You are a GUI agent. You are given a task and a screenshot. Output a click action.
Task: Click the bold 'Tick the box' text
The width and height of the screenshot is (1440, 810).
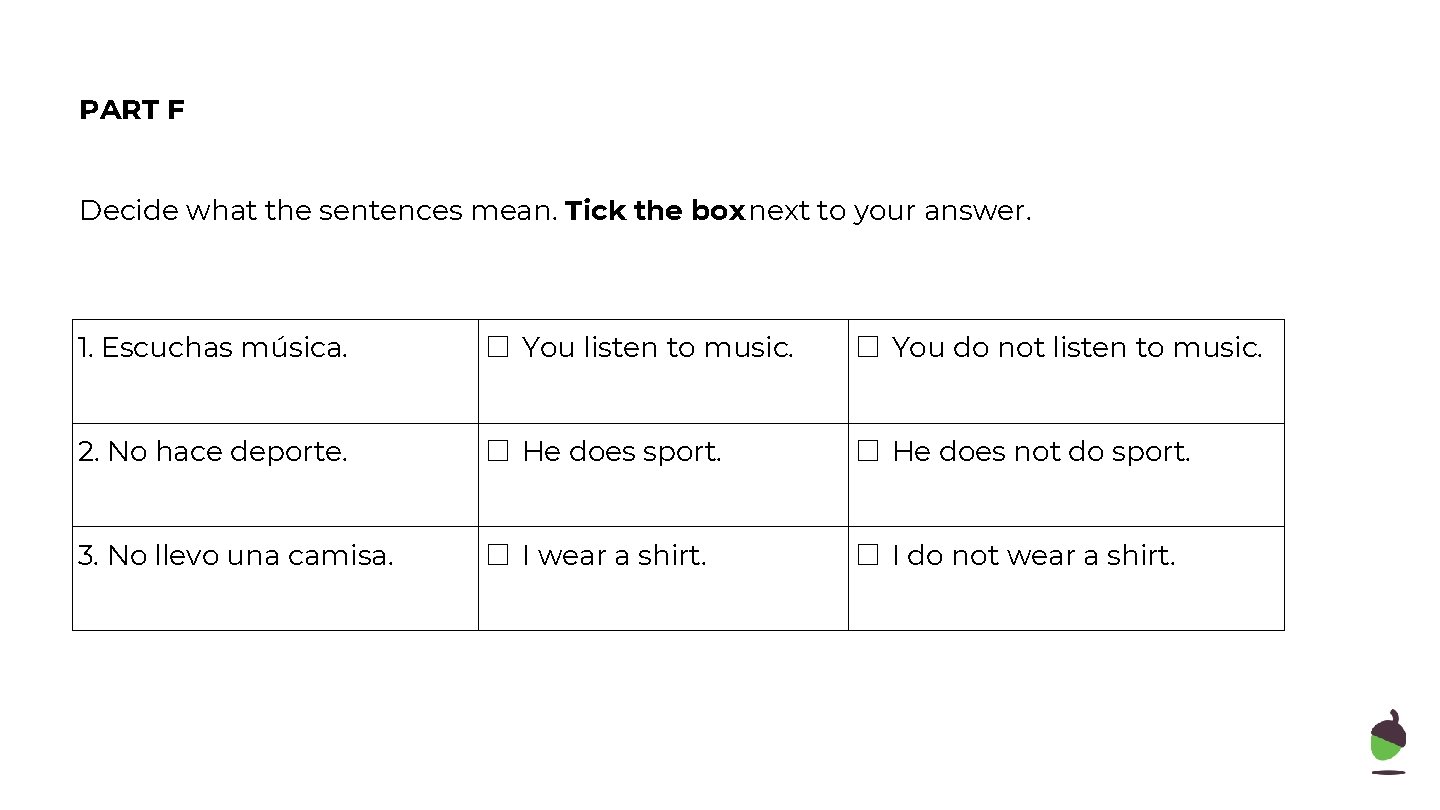(x=654, y=211)
